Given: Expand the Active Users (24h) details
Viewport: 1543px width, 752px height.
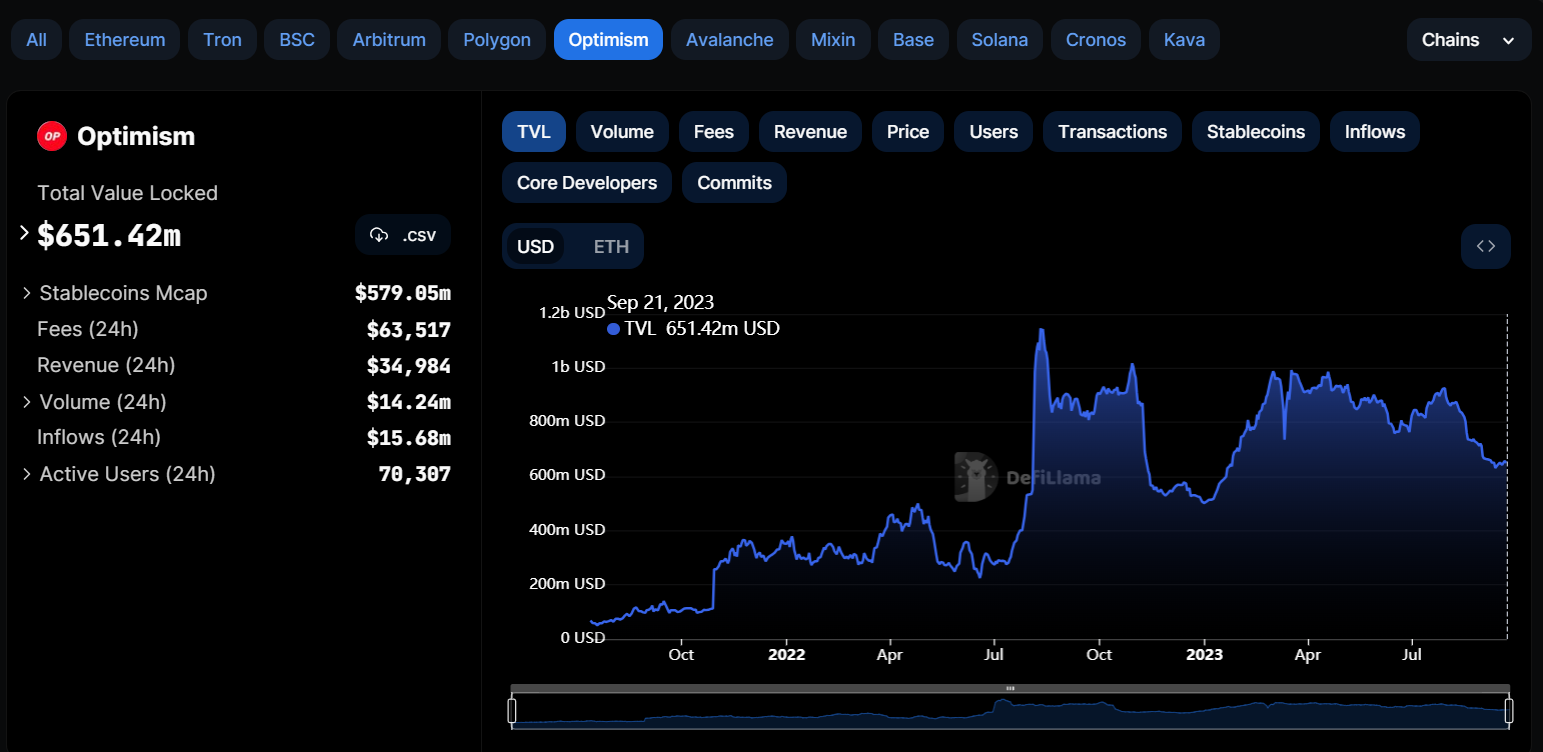Looking at the screenshot, I should (26, 474).
